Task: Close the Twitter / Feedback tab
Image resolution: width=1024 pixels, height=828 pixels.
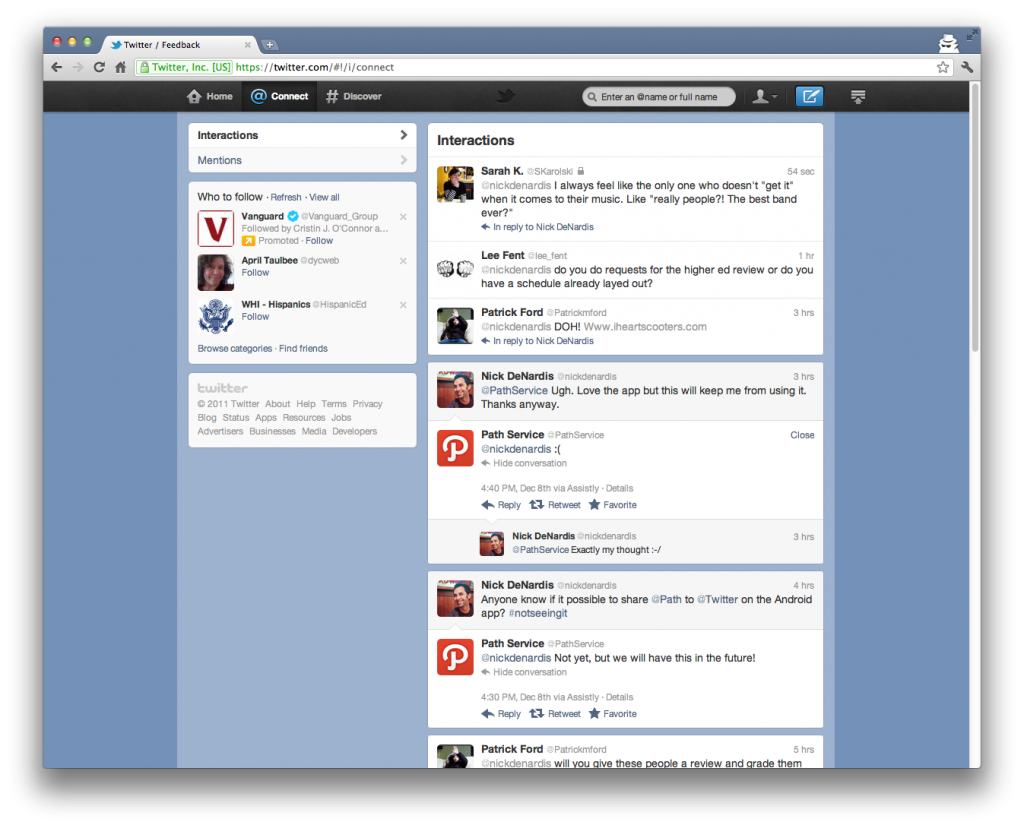Action: click(248, 45)
